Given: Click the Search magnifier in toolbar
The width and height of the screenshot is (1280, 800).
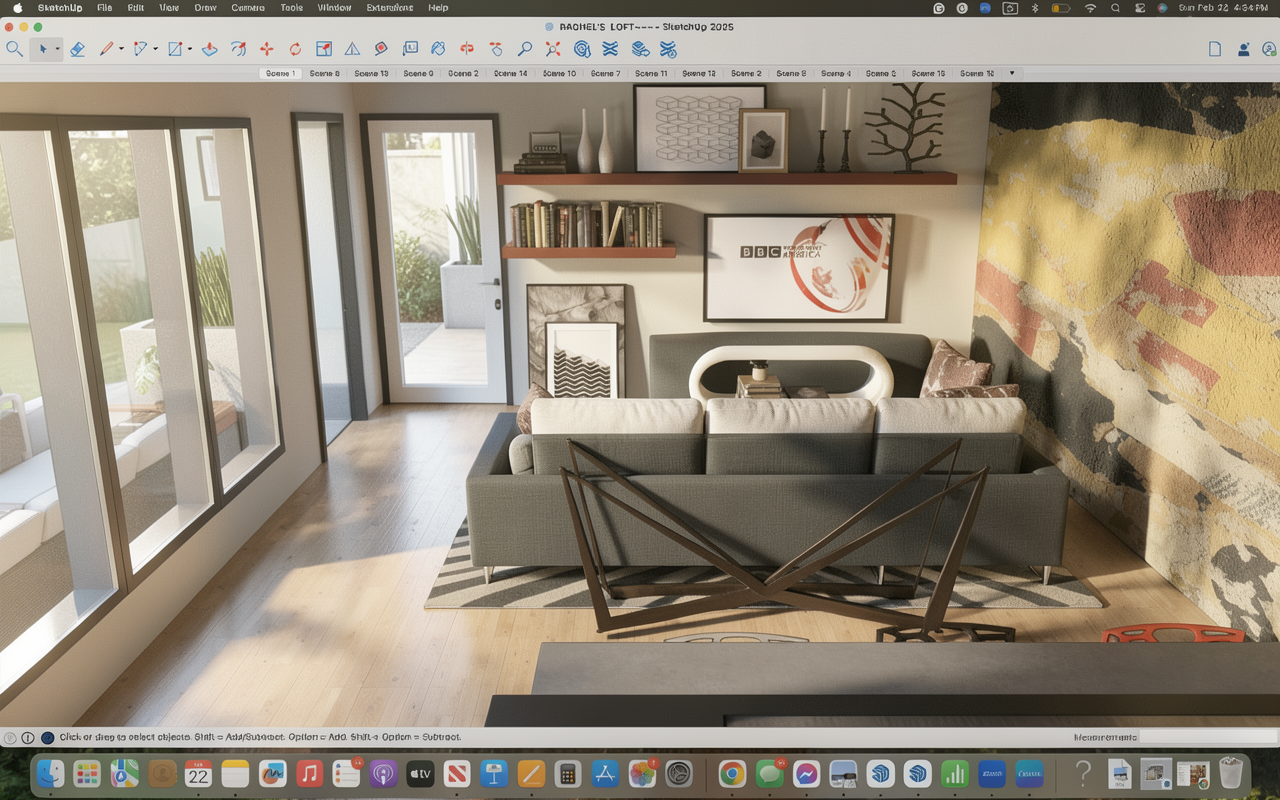Looking at the screenshot, I should pos(14,49).
